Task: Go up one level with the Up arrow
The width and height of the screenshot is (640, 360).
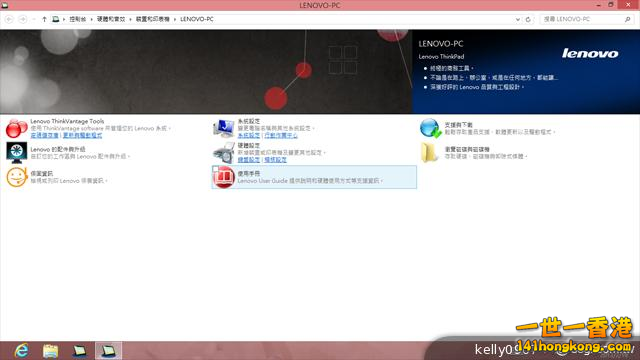Action: click(x=44, y=19)
